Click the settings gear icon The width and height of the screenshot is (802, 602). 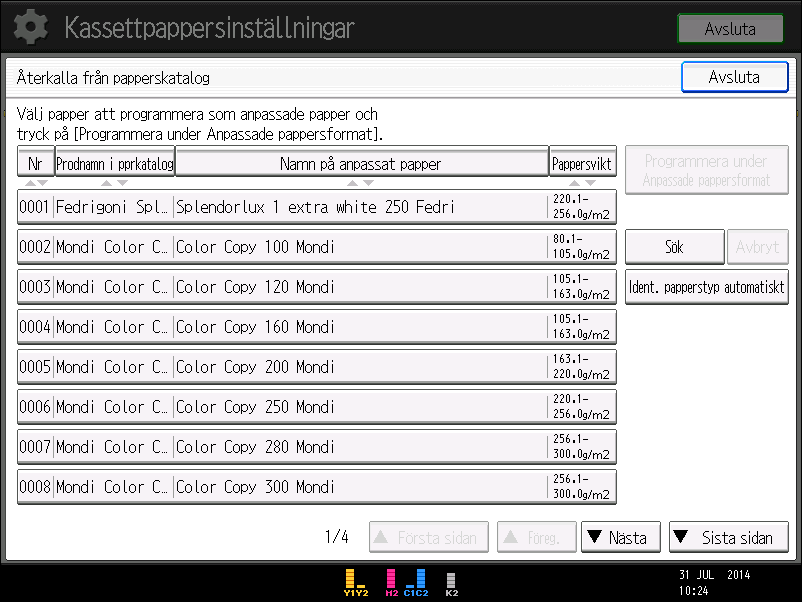click(x=31, y=27)
